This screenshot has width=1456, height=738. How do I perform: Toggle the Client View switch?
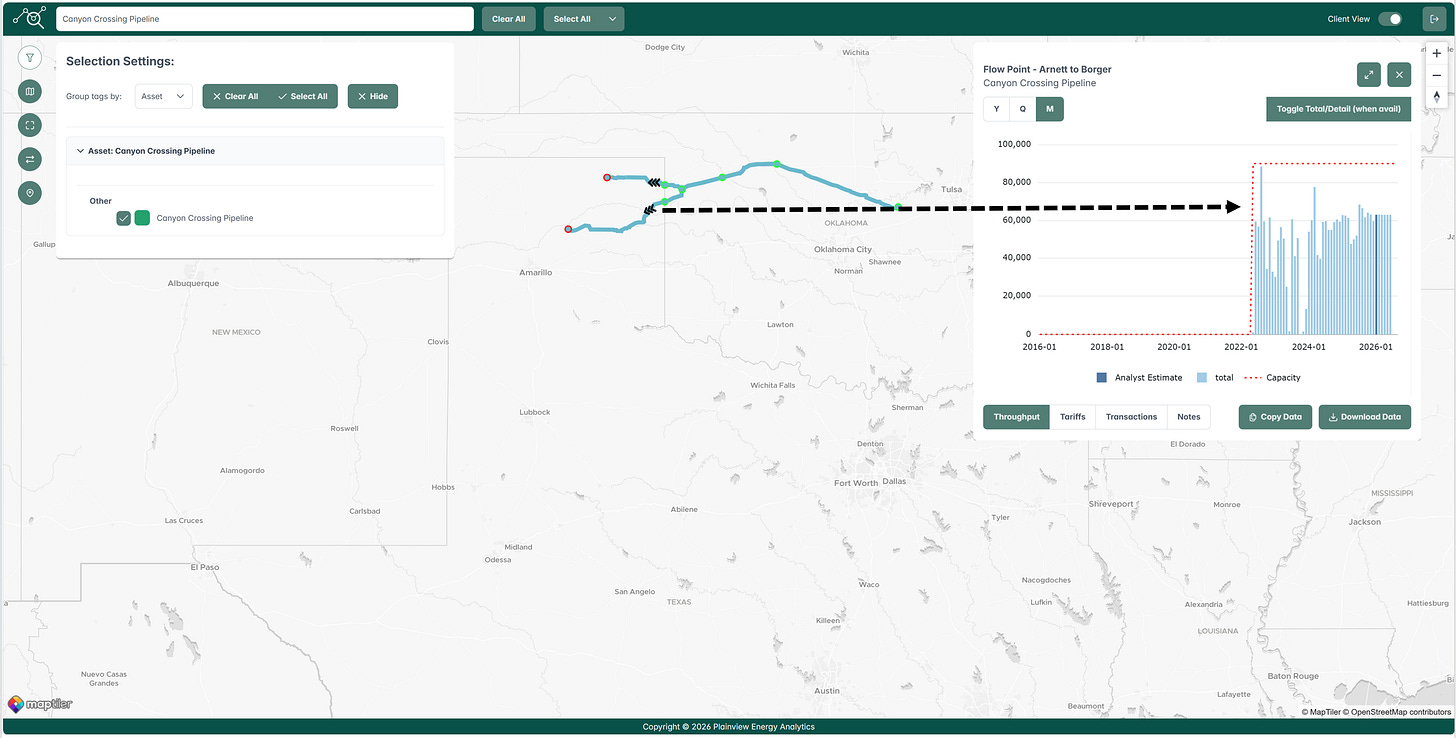1390,19
